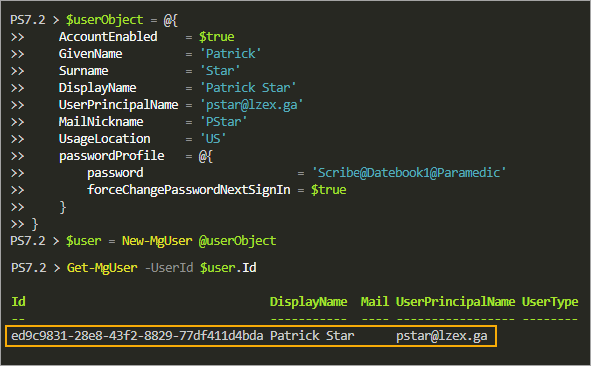Click the passwordProfile property name
Image resolution: width=591 pixels, height=366 pixels.
[112, 156]
